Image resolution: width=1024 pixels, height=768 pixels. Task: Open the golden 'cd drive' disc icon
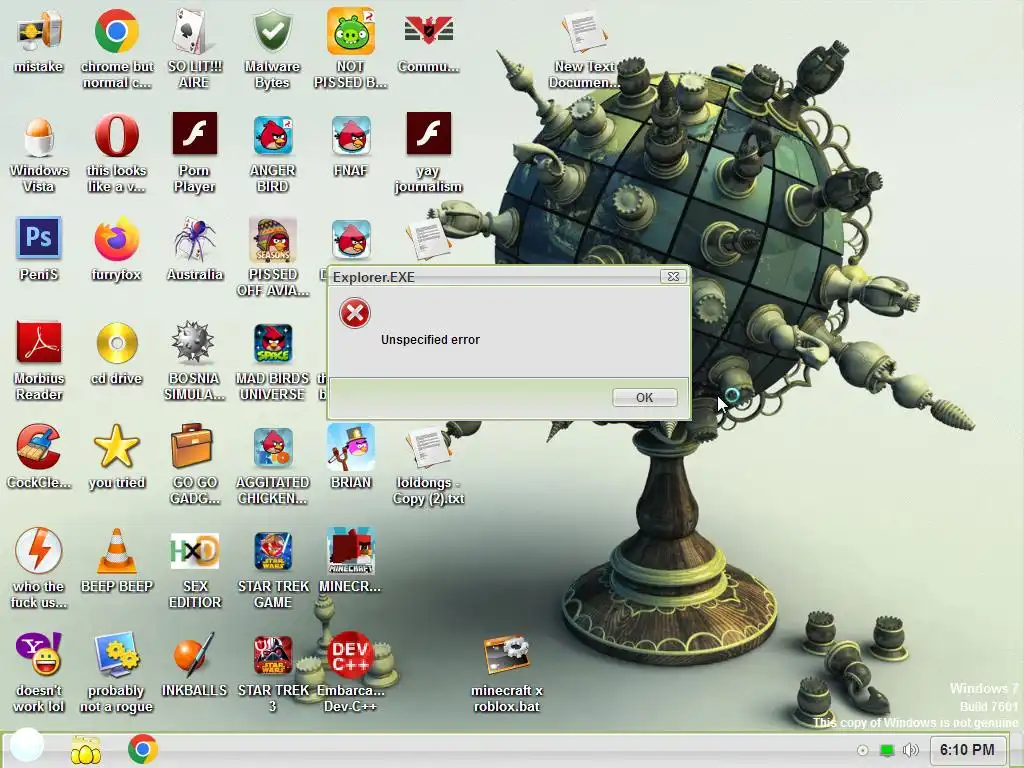pos(116,342)
